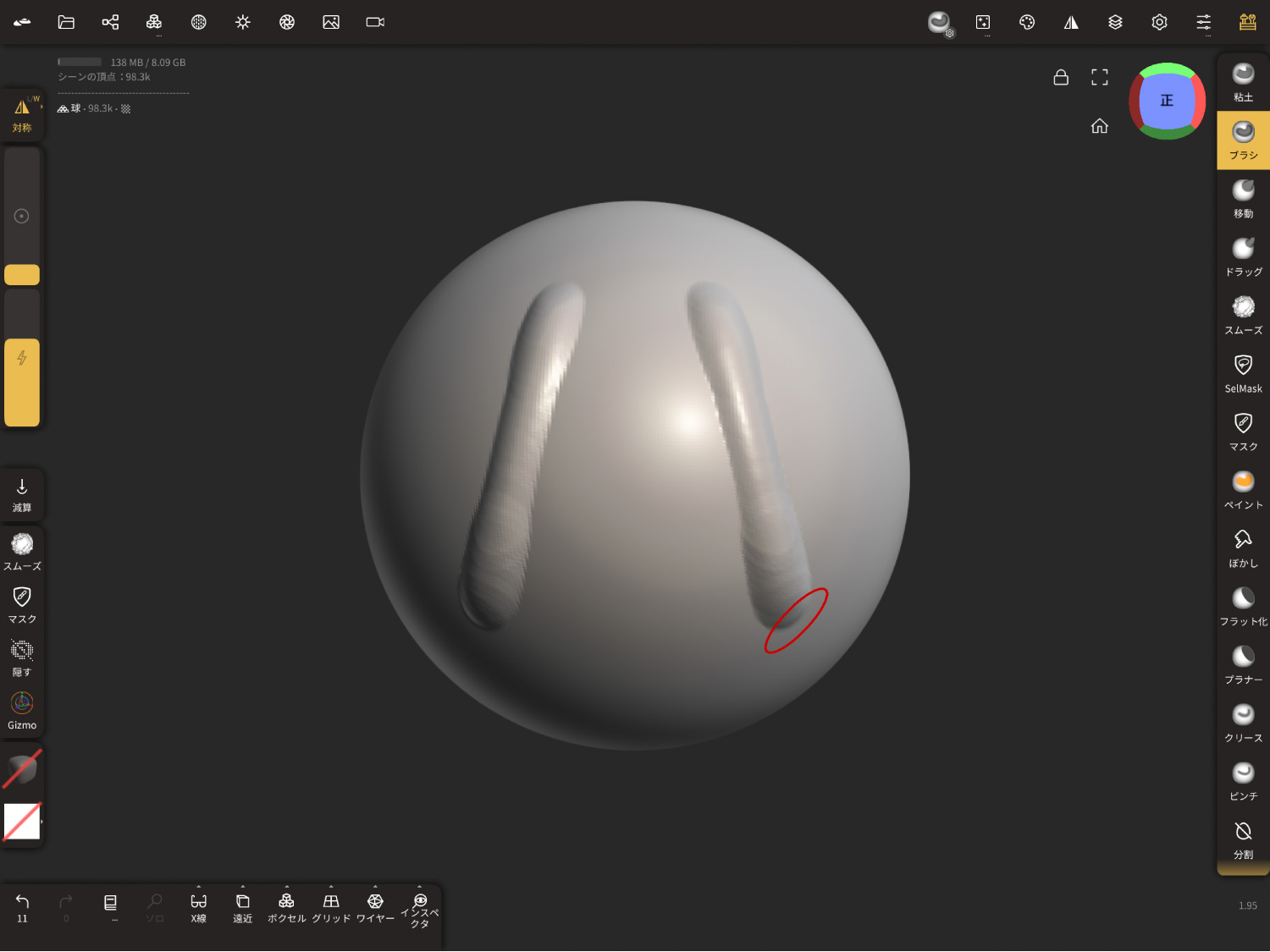The image size is (1270, 952).
Task: Toggle the viewport lock icon
Action: tap(1060, 77)
